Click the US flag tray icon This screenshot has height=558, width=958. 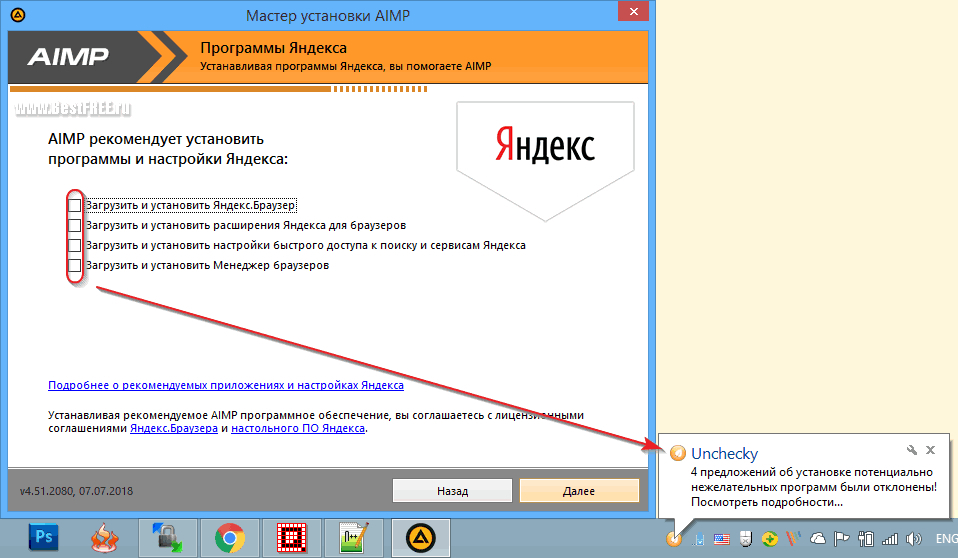click(x=722, y=539)
